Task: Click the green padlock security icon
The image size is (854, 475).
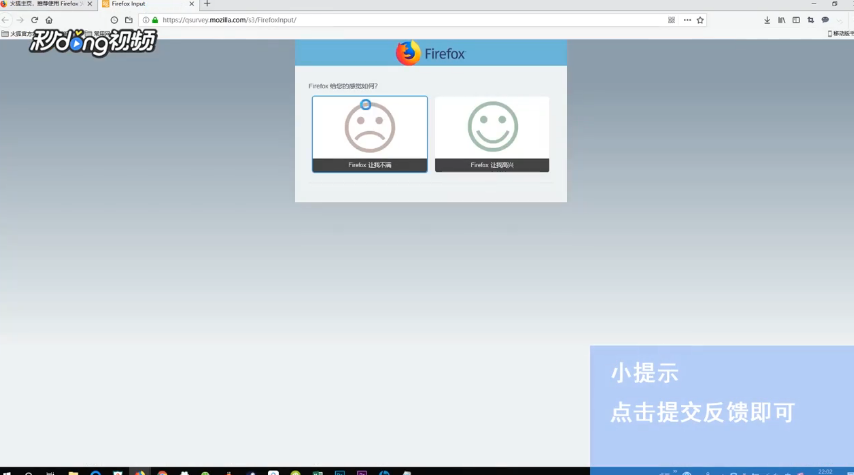Action: coord(155,20)
